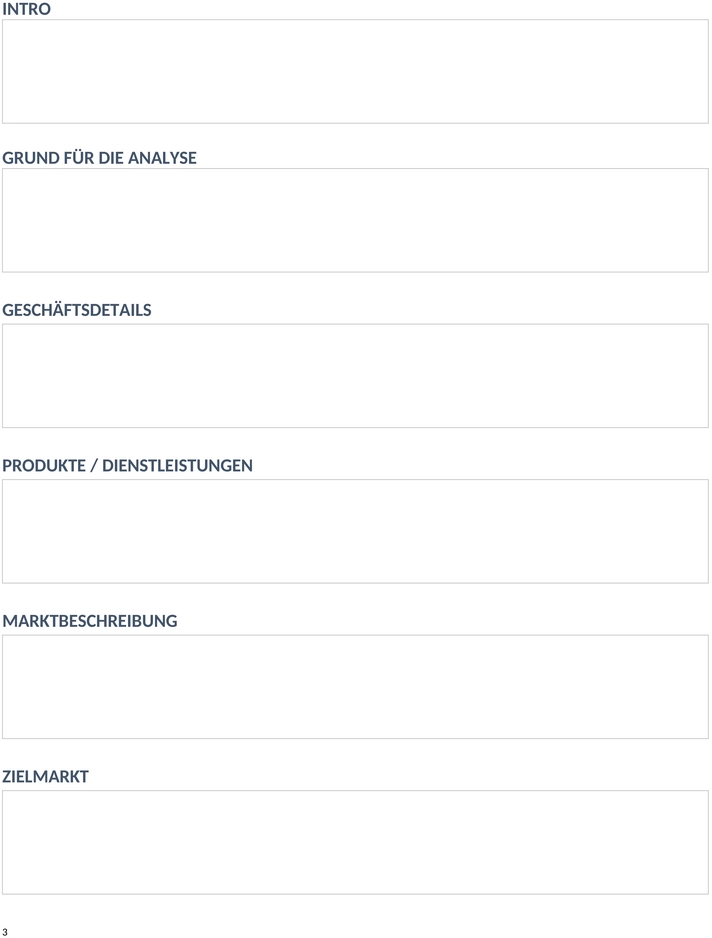Click the GESCHÄFTSDETAILS heading
This screenshot has height=938, width=712.
77,310
